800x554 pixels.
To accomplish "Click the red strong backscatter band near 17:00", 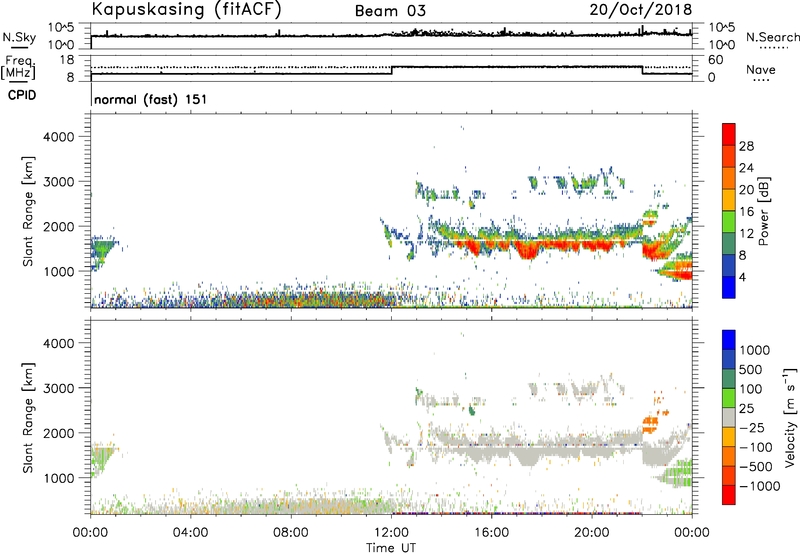I will (528, 249).
